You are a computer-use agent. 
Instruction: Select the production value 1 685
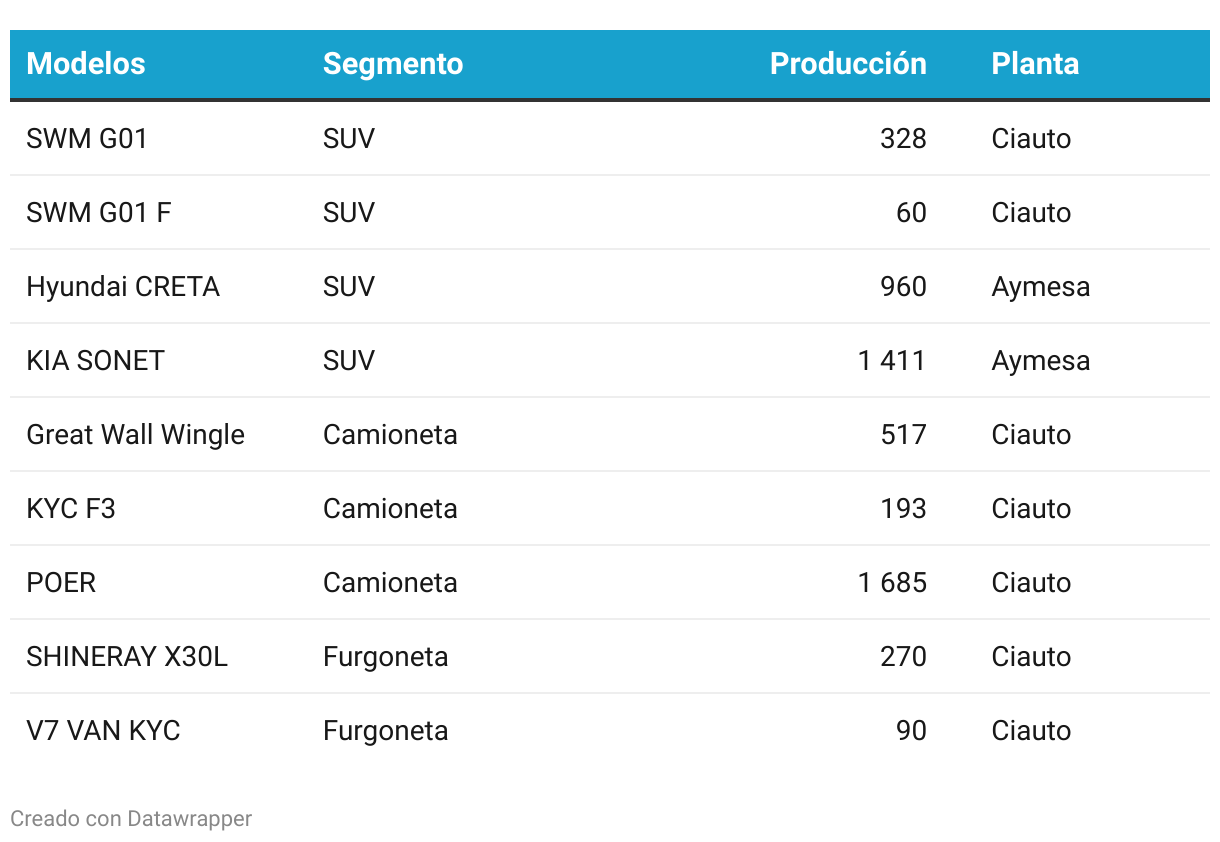[x=892, y=582]
